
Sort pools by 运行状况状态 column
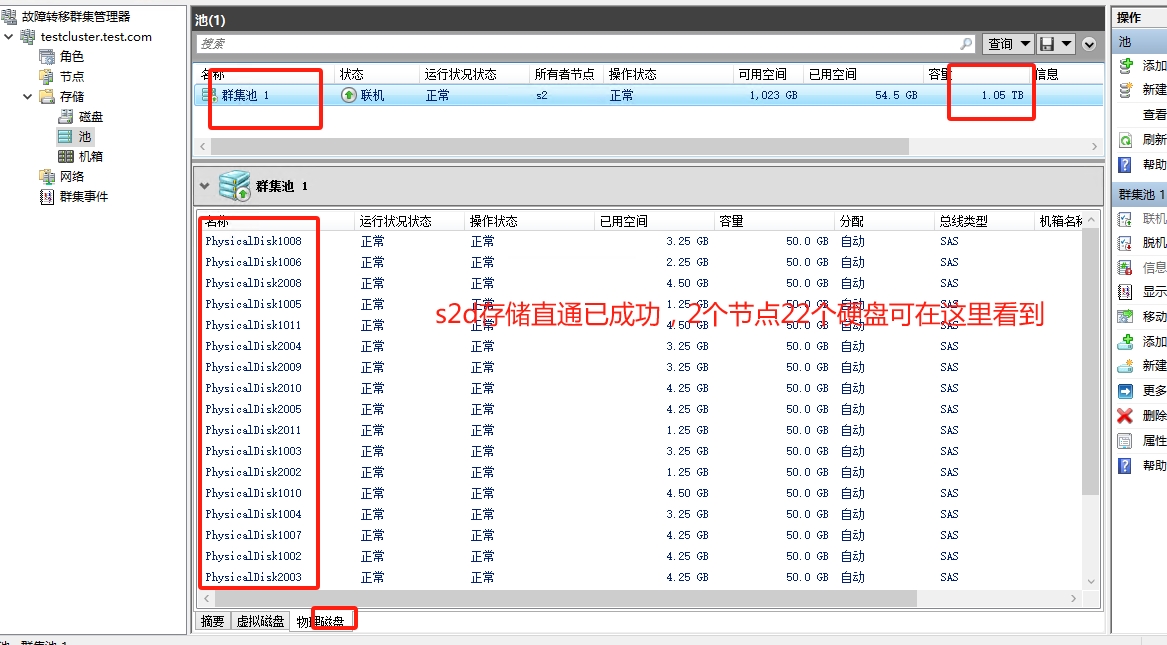tap(460, 74)
